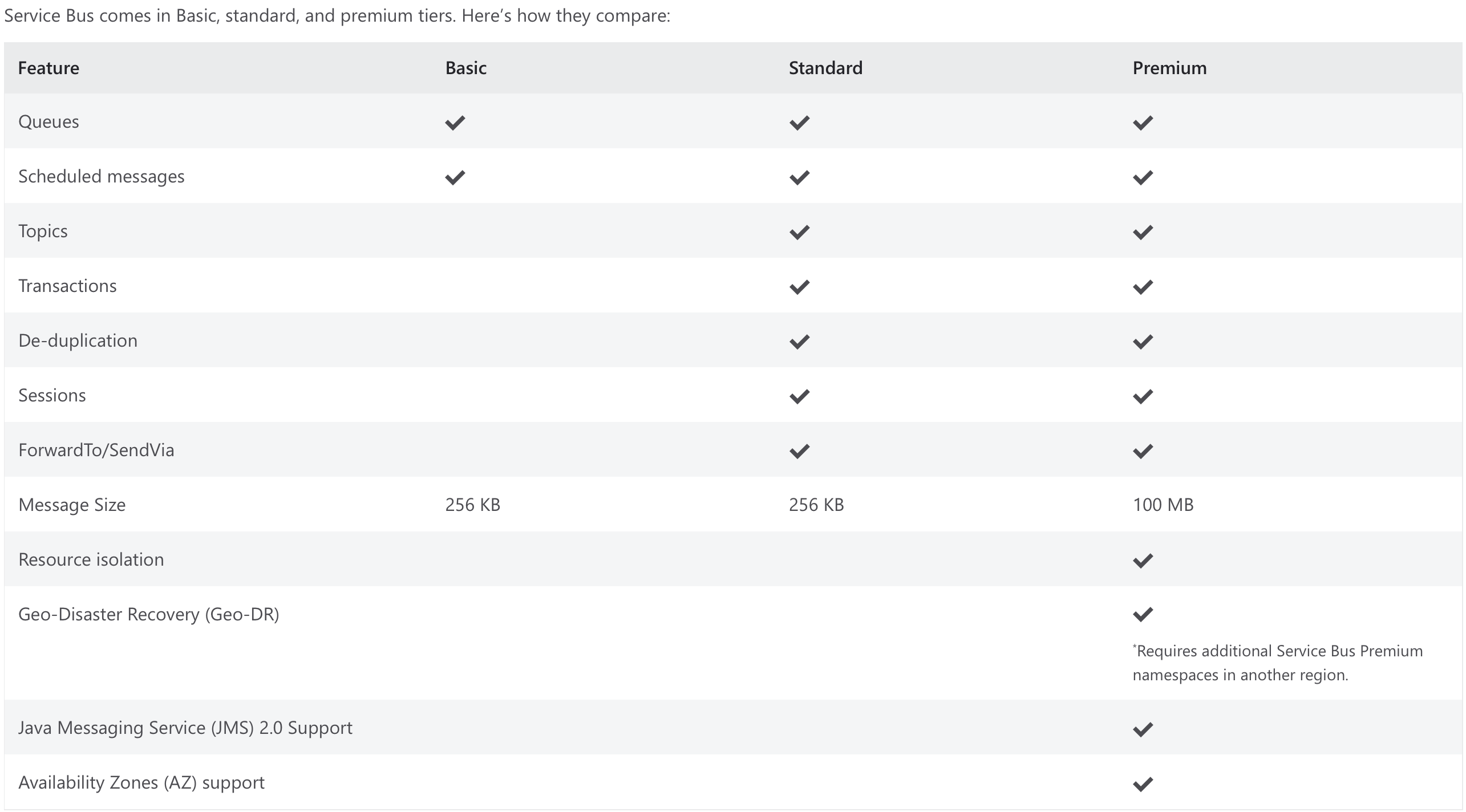
Task: Click the Standard checkmark for Topics
Action: (799, 232)
